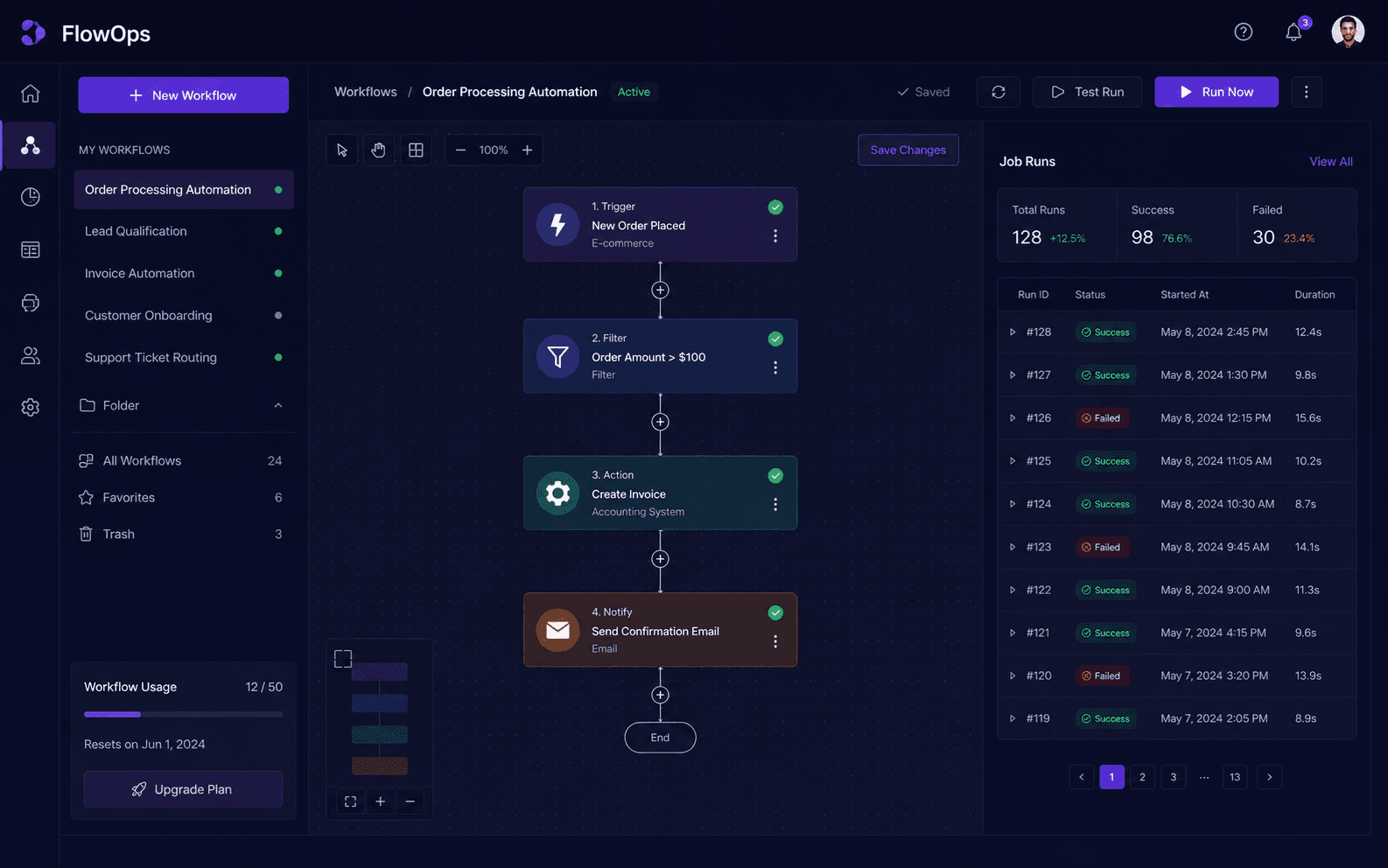Open the settings gear in sidebar
Viewport: 1388px width, 868px height.
pyautogui.click(x=31, y=407)
